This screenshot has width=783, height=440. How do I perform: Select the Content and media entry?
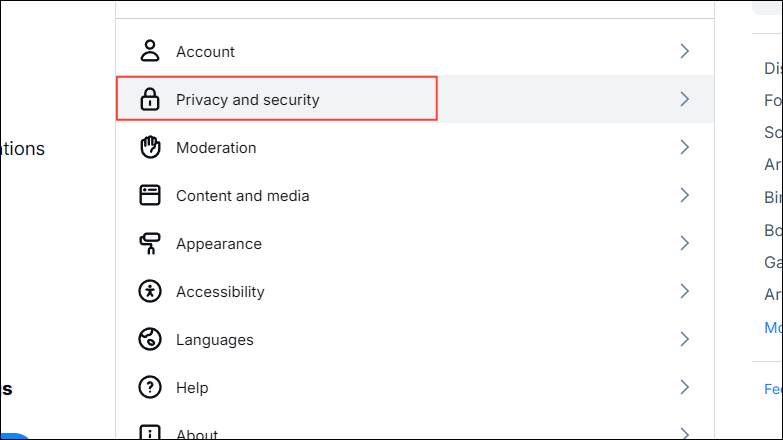point(242,196)
